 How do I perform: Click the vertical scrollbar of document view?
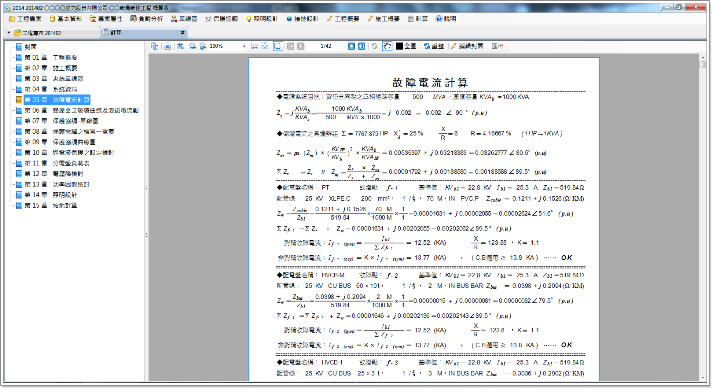click(703, 218)
